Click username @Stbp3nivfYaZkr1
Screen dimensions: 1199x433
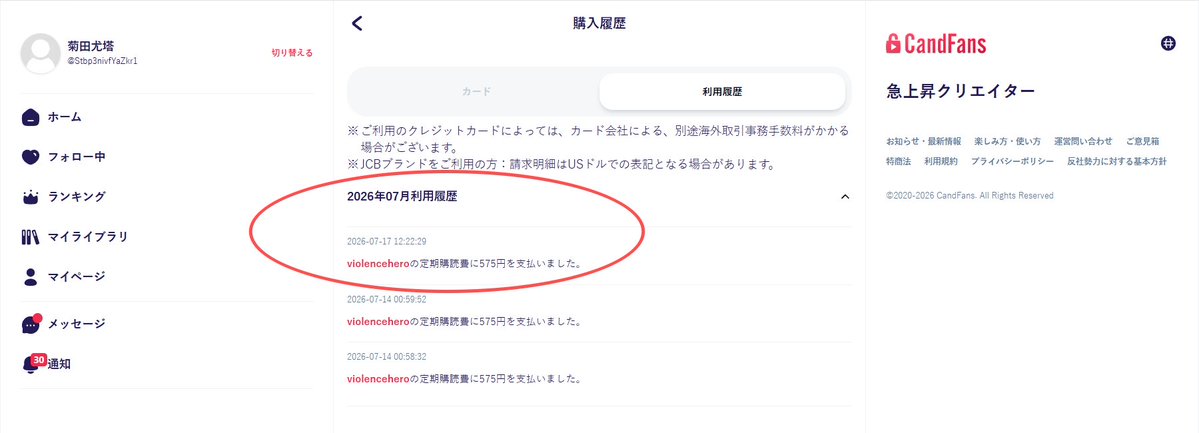(102, 60)
